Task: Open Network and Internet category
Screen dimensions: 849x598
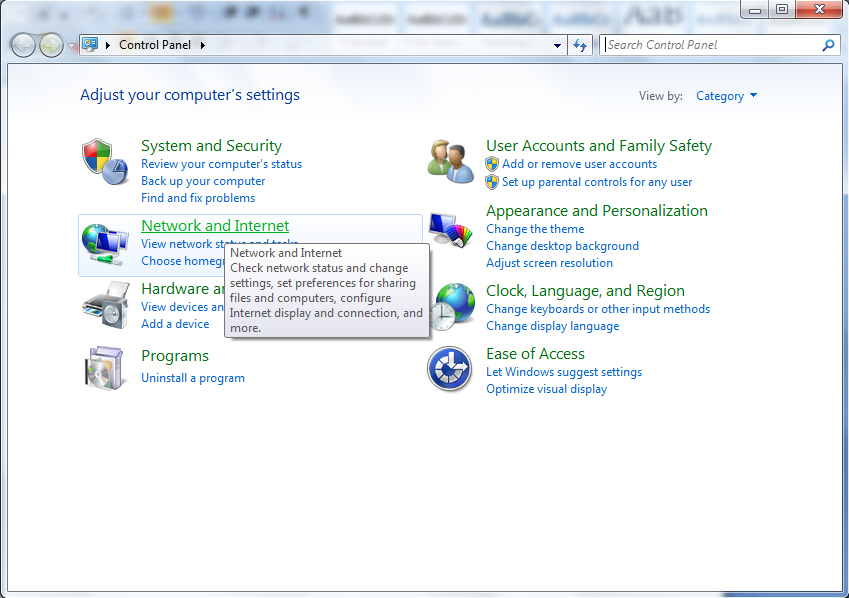Action: (215, 226)
